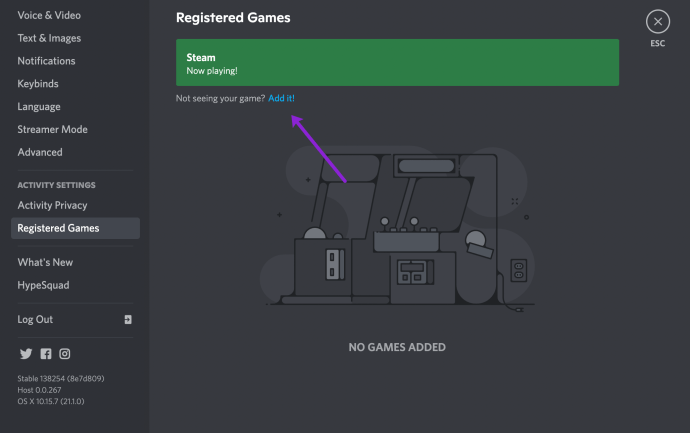Click the Twitter icon in sidebar
This screenshot has height=433, width=690.
point(26,354)
